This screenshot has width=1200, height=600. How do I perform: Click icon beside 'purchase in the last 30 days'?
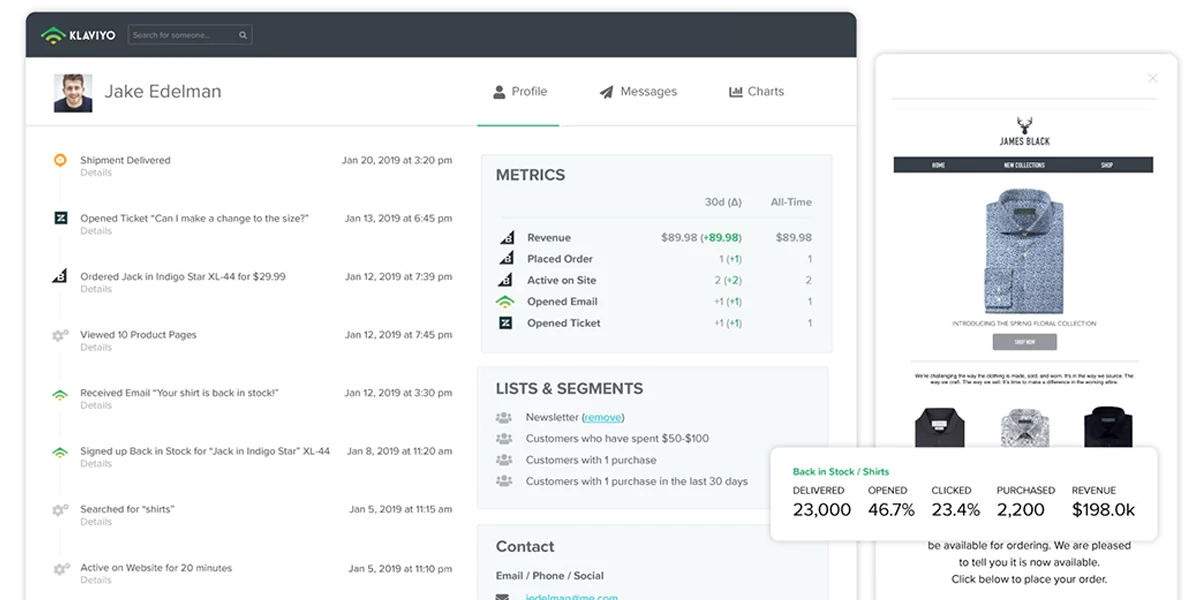[x=504, y=481]
